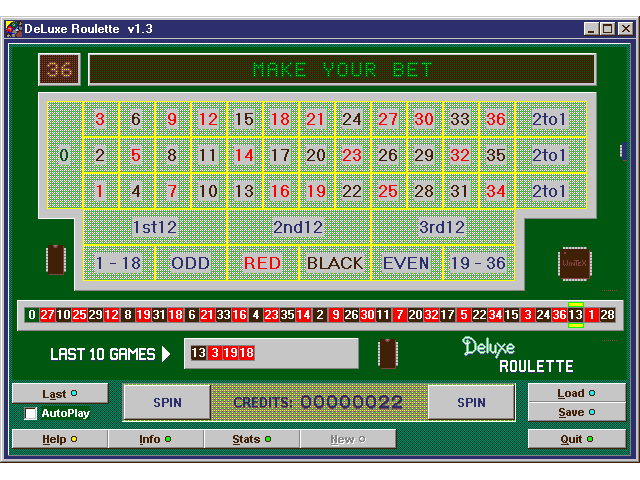Place a bet on RED

pyautogui.click(x=262, y=263)
